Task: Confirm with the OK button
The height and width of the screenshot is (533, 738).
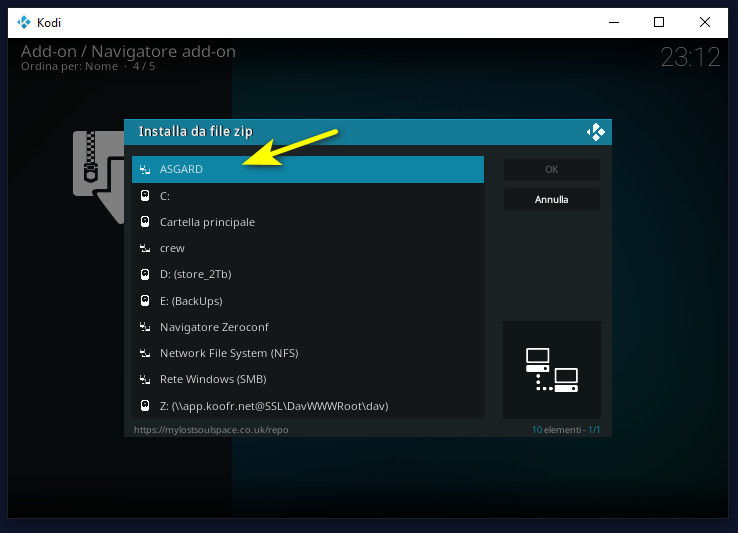Action: click(552, 170)
